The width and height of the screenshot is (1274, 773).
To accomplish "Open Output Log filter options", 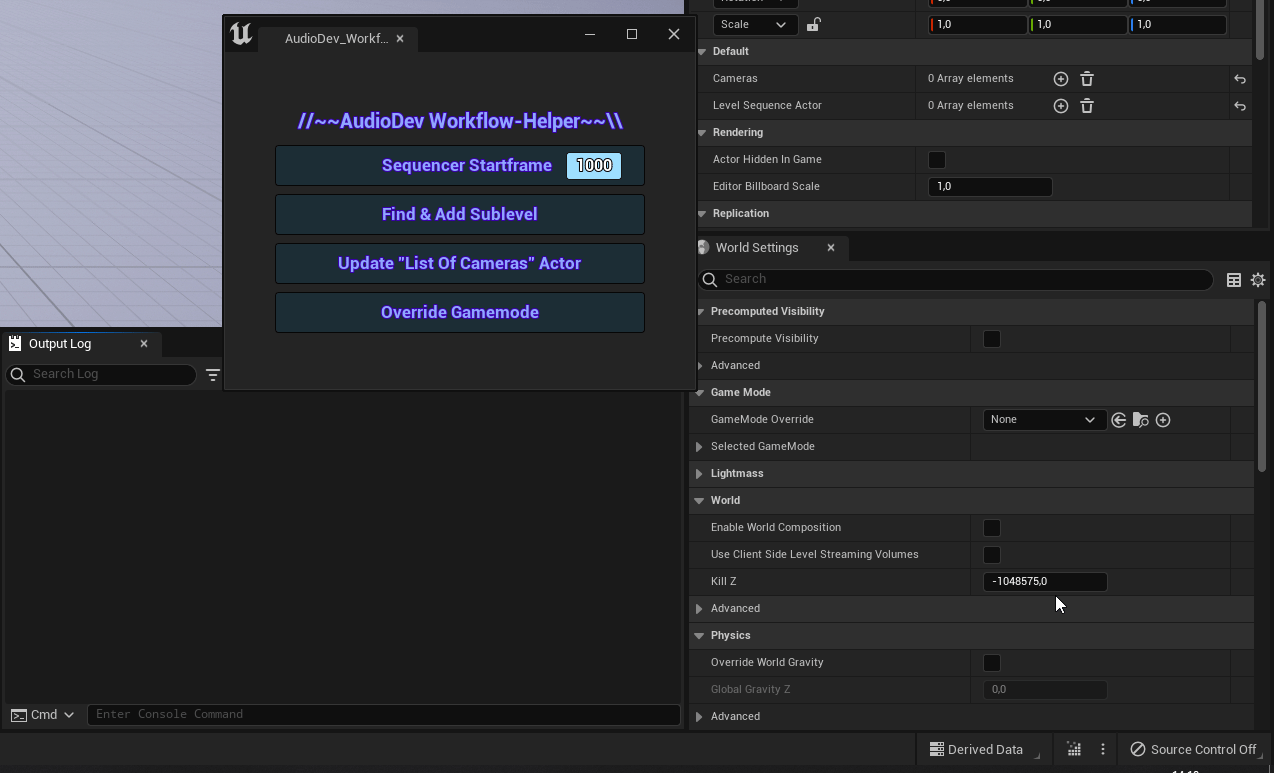I will pos(213,375).
